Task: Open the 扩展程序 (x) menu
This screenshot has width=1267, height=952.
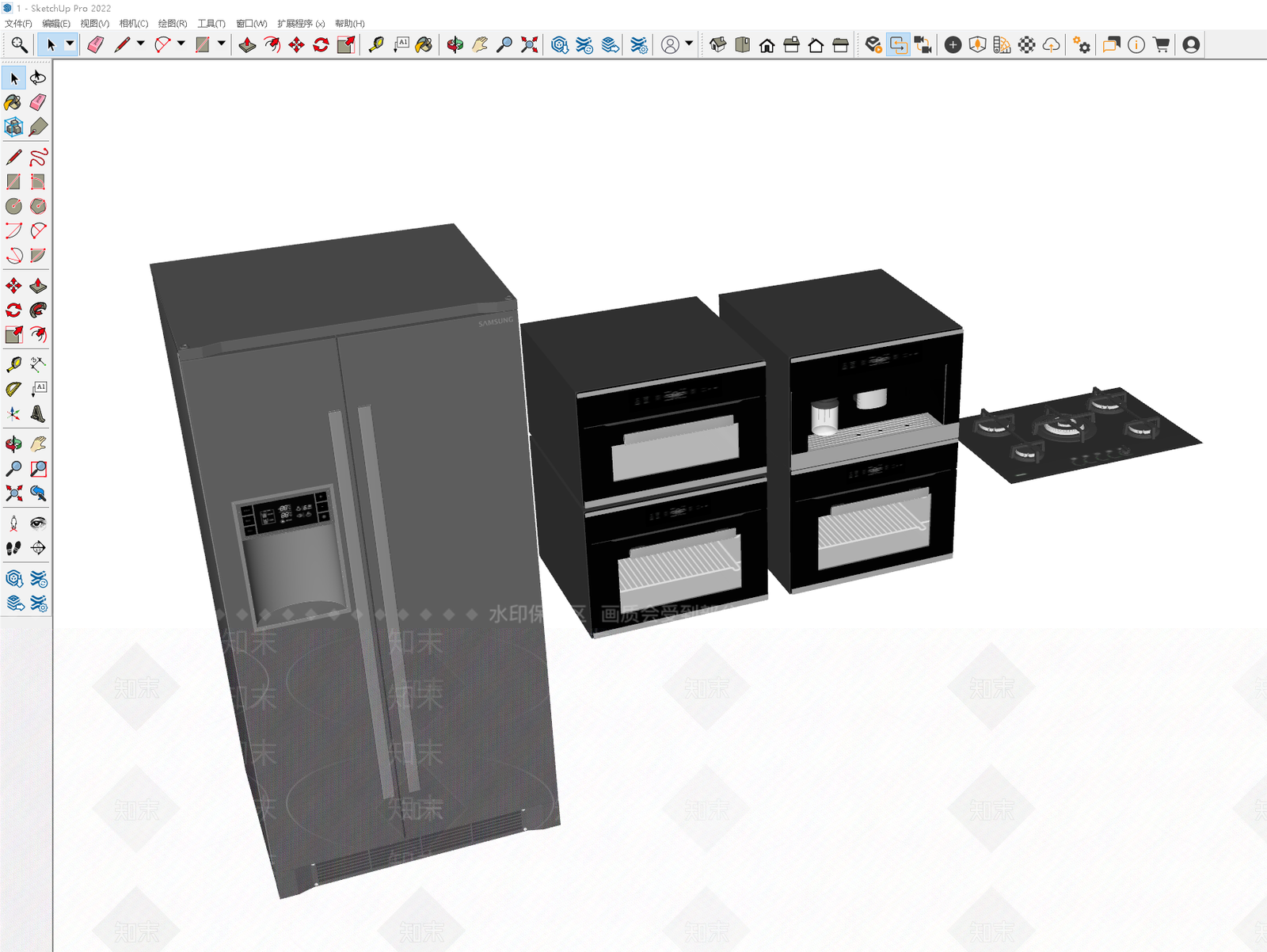Action: [x=301, y=24]
